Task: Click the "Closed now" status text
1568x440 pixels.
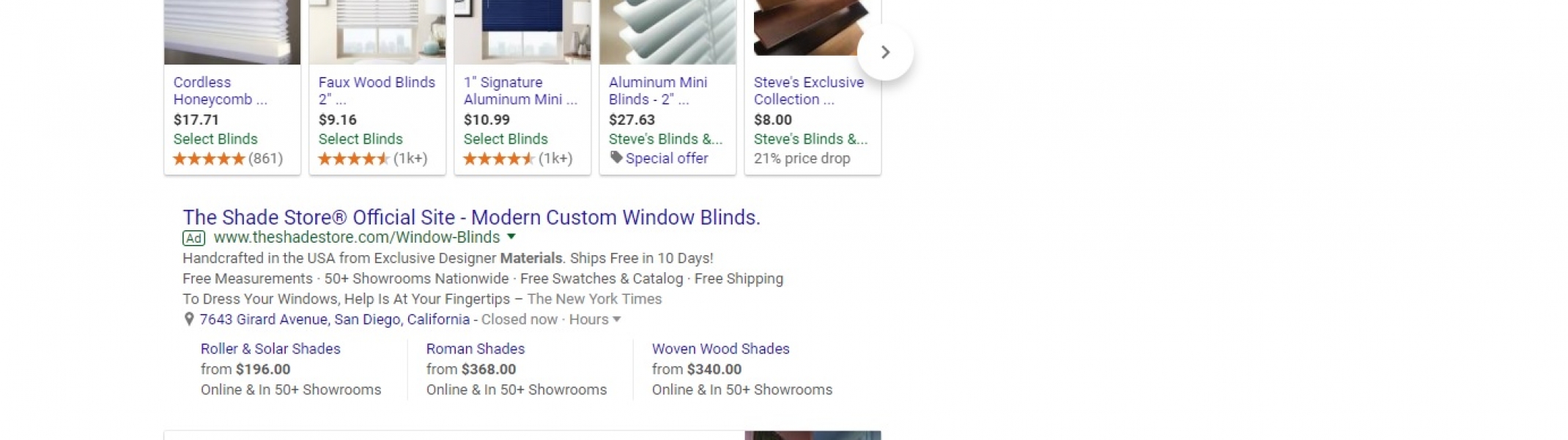Action: click(x=519, y=320)
